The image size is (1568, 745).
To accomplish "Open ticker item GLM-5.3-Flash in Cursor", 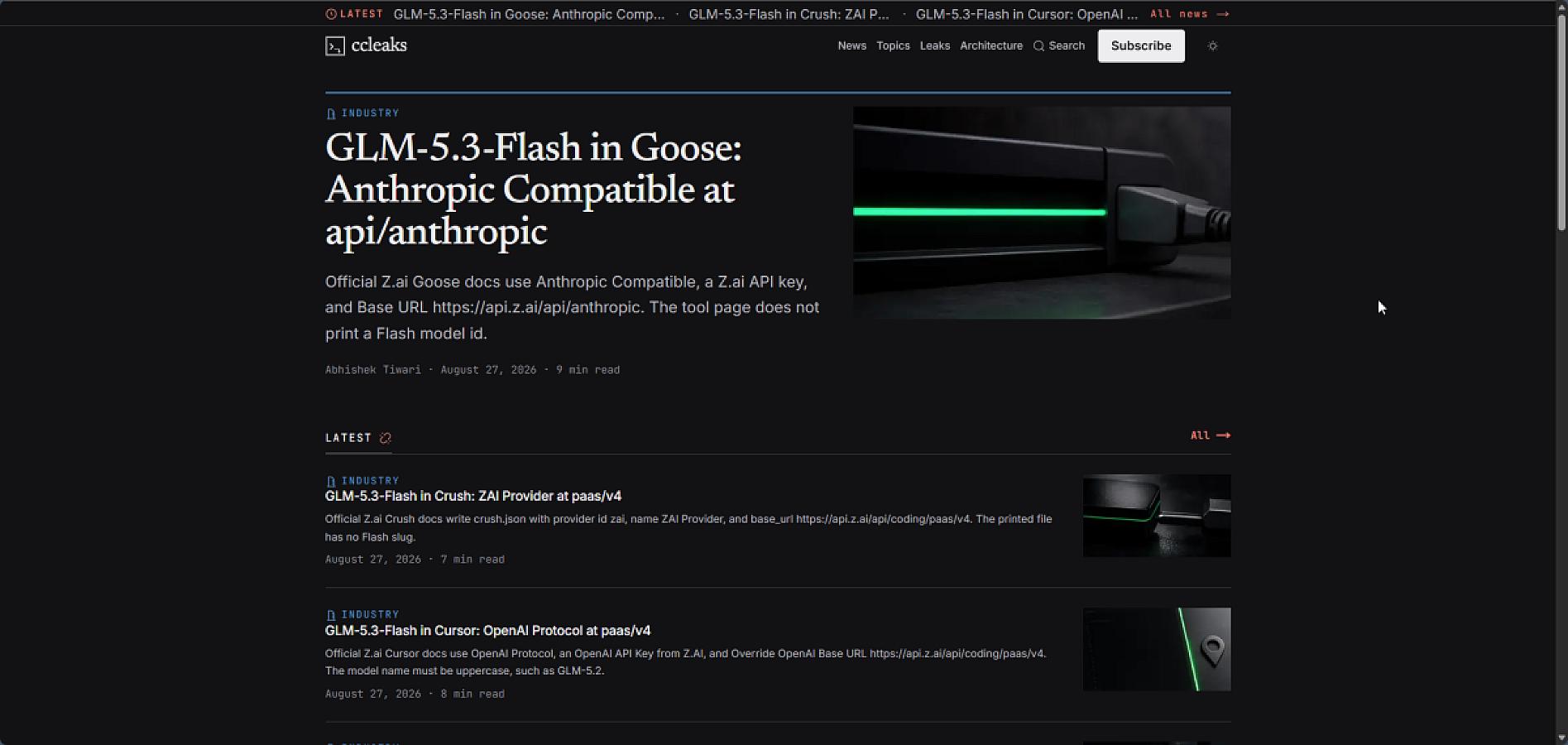I will tap(1027, 14).
